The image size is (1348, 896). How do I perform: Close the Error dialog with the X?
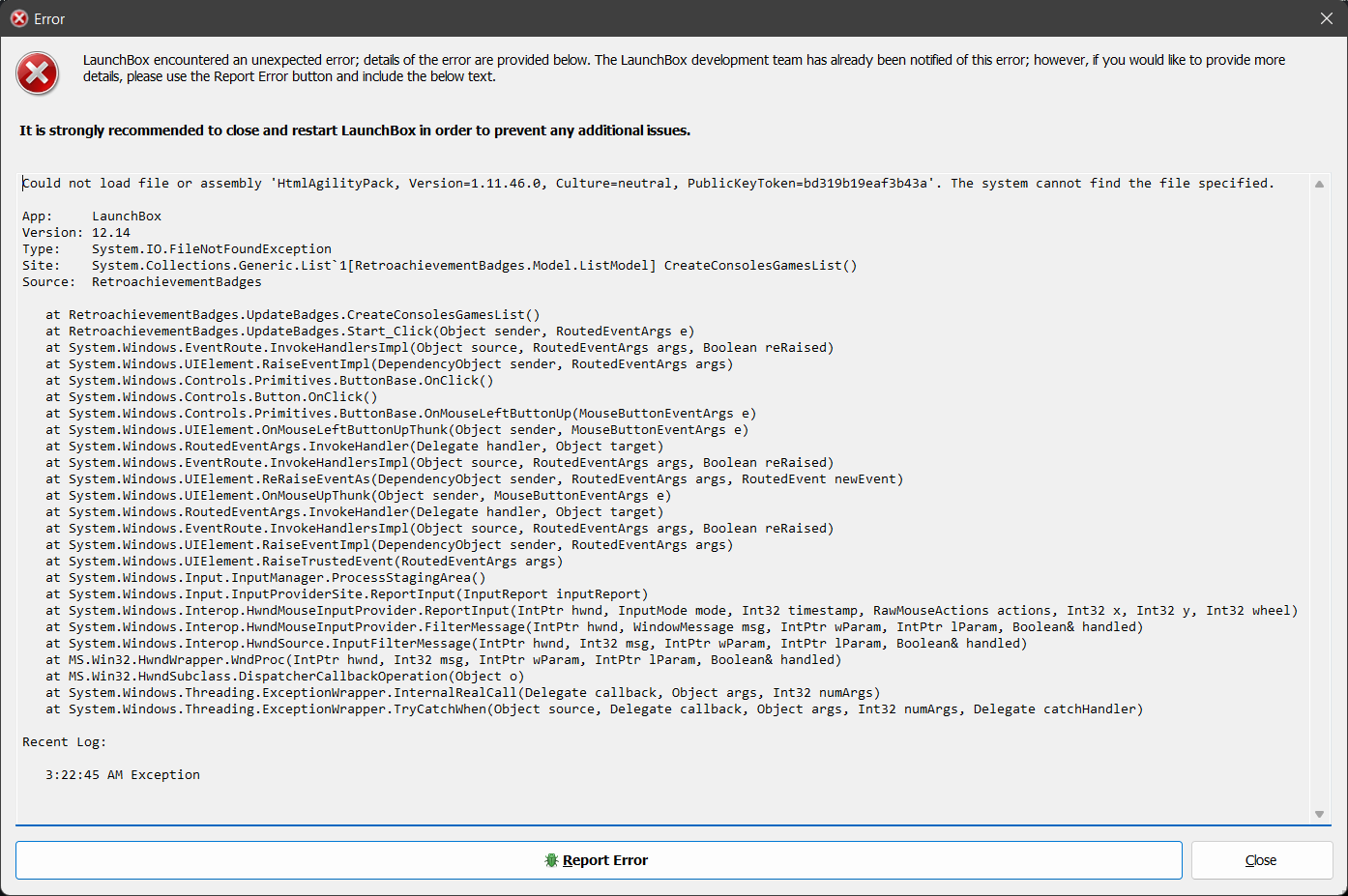pos(1327,18)
